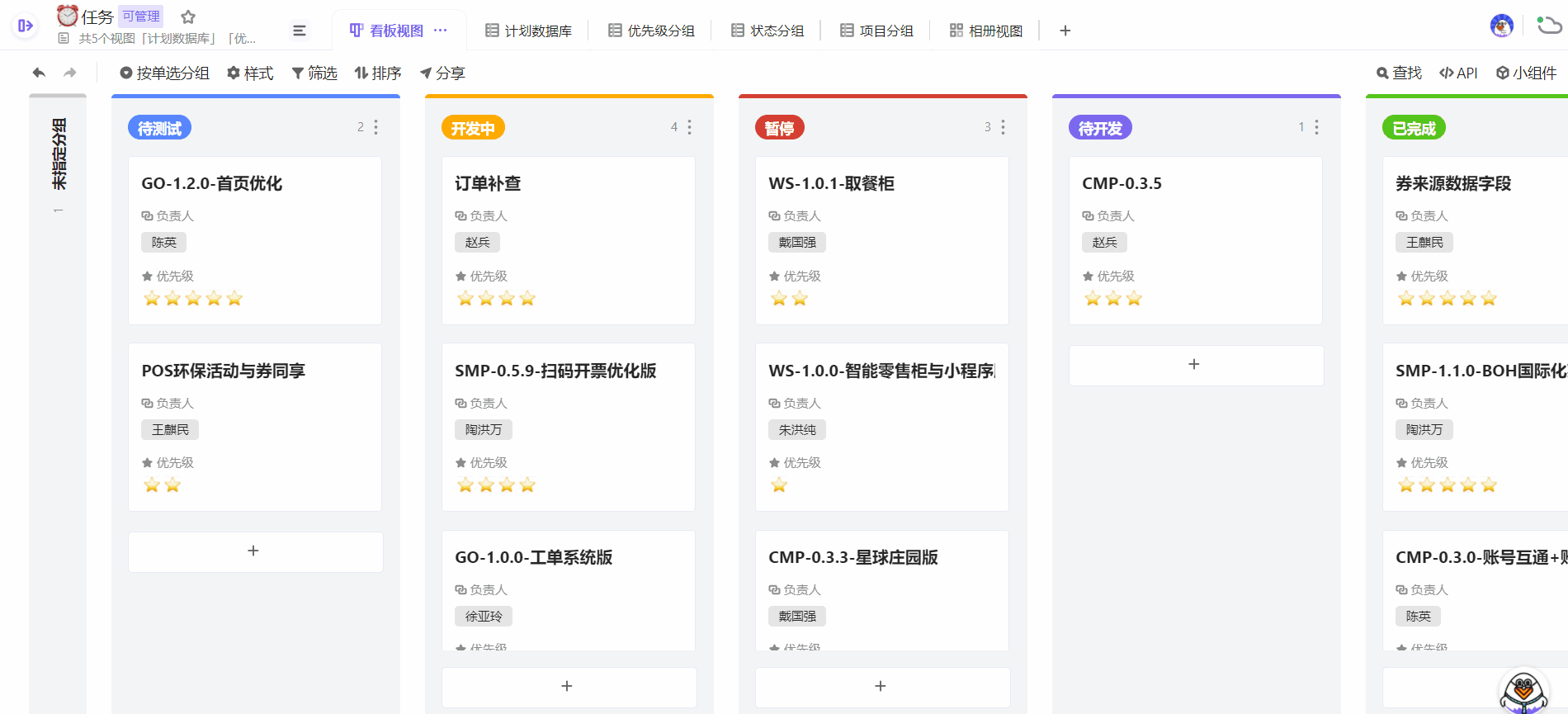1568x714 pixels.
Task: Star the 任务 table as favorite
Action: point(188,17)
